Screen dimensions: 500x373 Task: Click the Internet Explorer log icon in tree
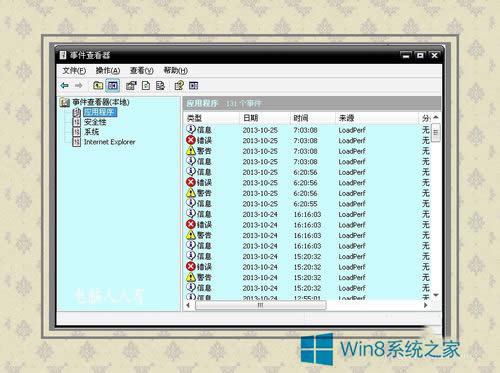(x=77, y=142)
